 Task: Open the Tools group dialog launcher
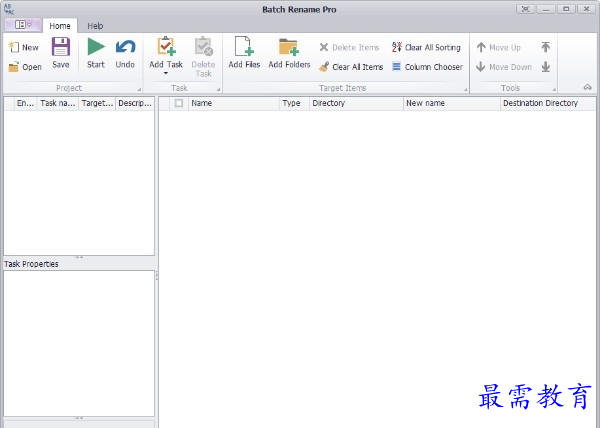(x=554, y=90)
